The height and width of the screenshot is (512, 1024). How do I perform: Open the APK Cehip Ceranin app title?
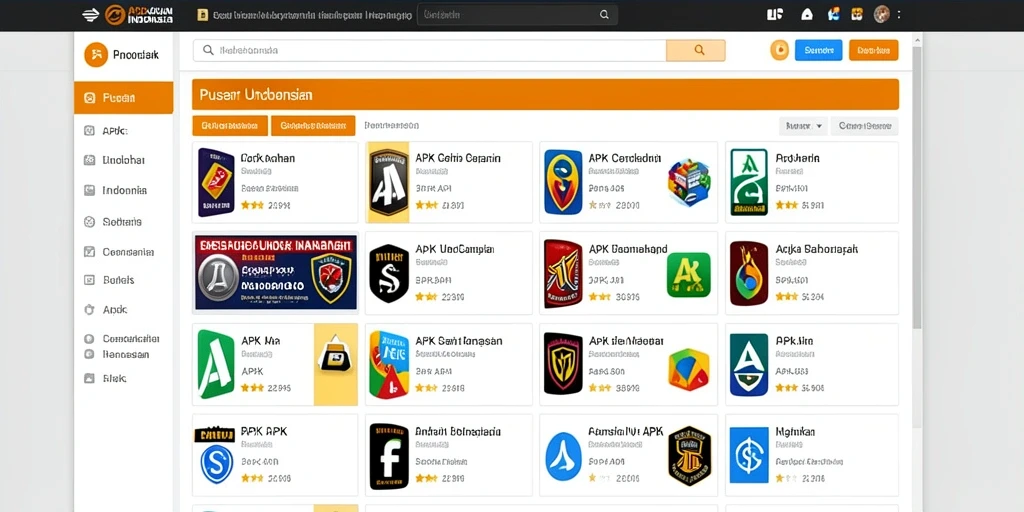tap(458, 158)
